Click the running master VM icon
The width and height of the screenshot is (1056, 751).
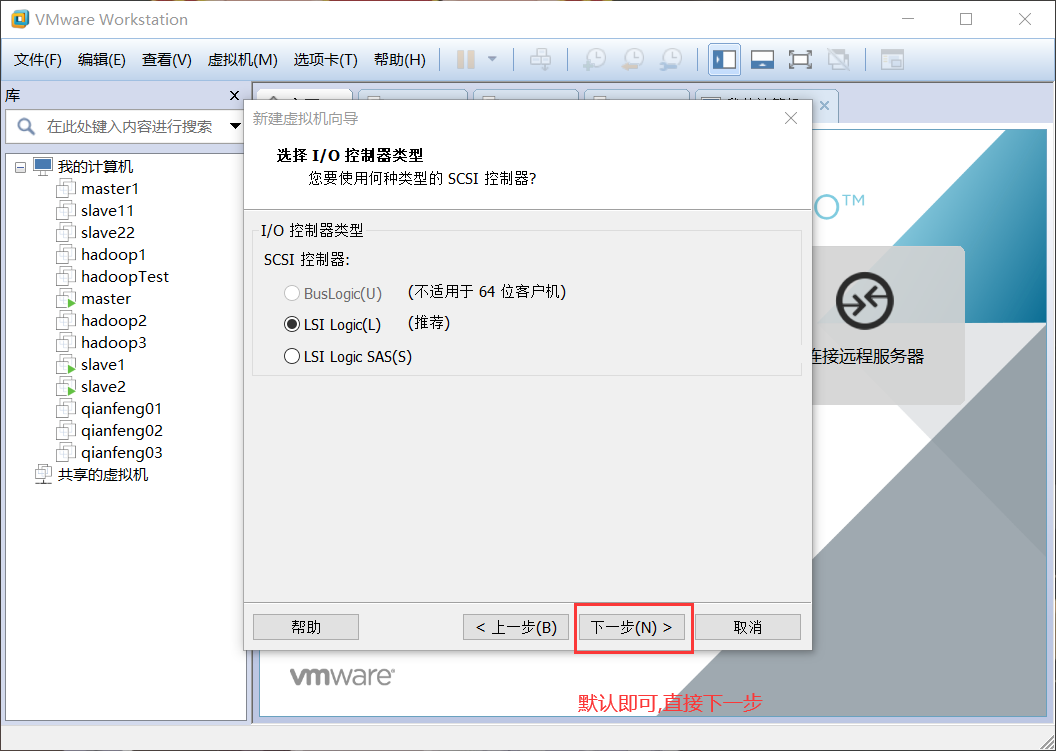click(x=66, y=298)
